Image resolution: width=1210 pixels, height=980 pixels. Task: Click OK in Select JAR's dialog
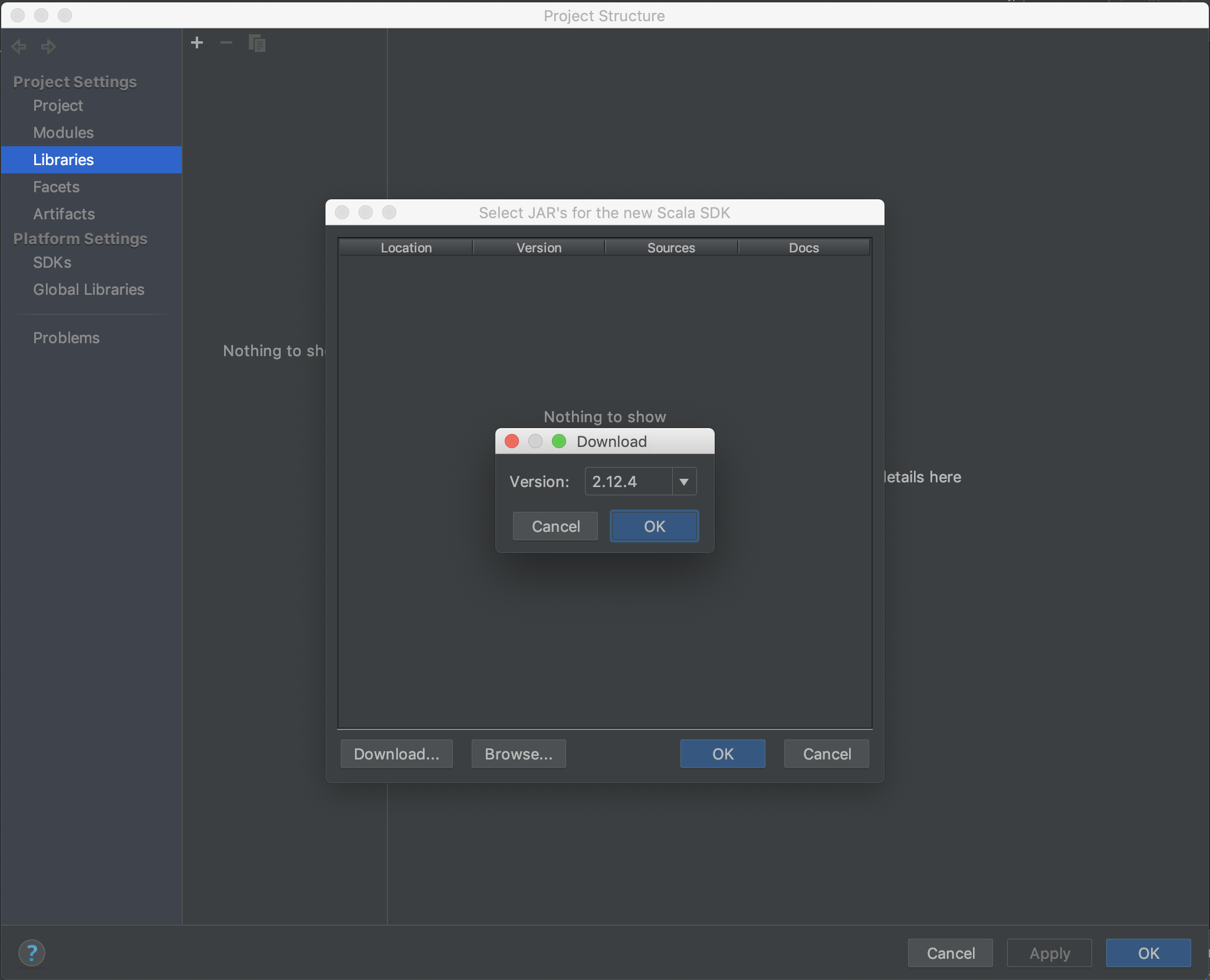coord(723,754)
